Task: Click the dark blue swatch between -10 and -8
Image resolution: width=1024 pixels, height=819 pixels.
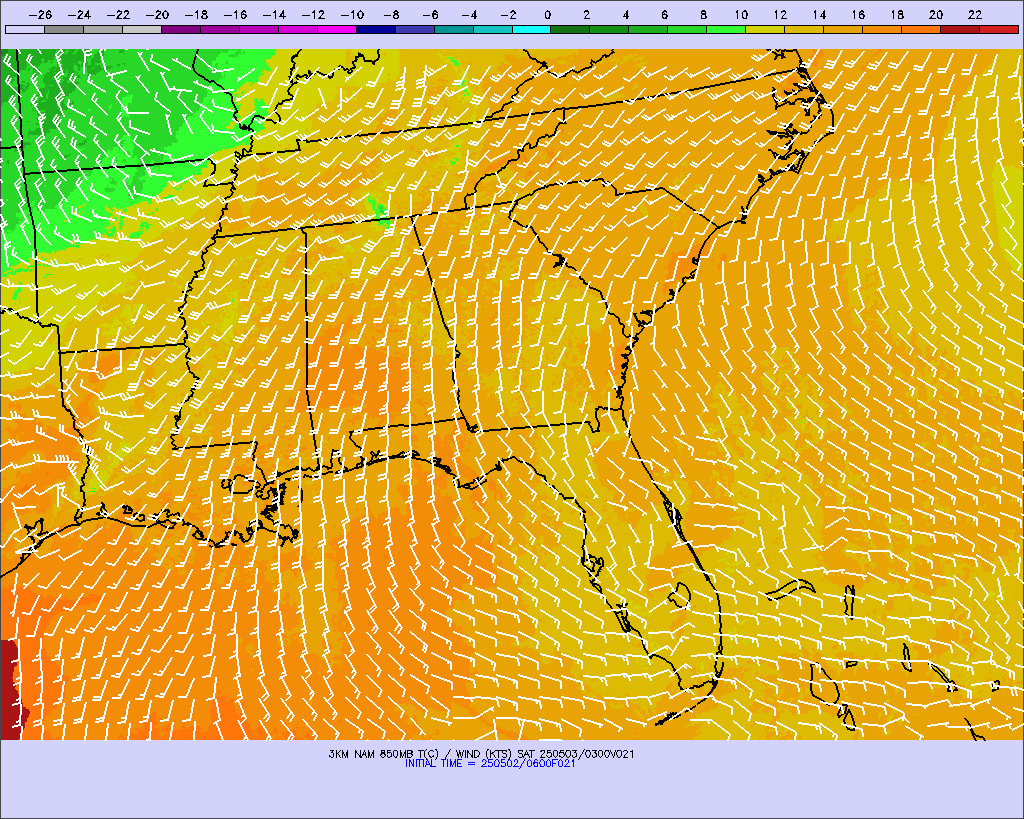Action: coord(376,29)
